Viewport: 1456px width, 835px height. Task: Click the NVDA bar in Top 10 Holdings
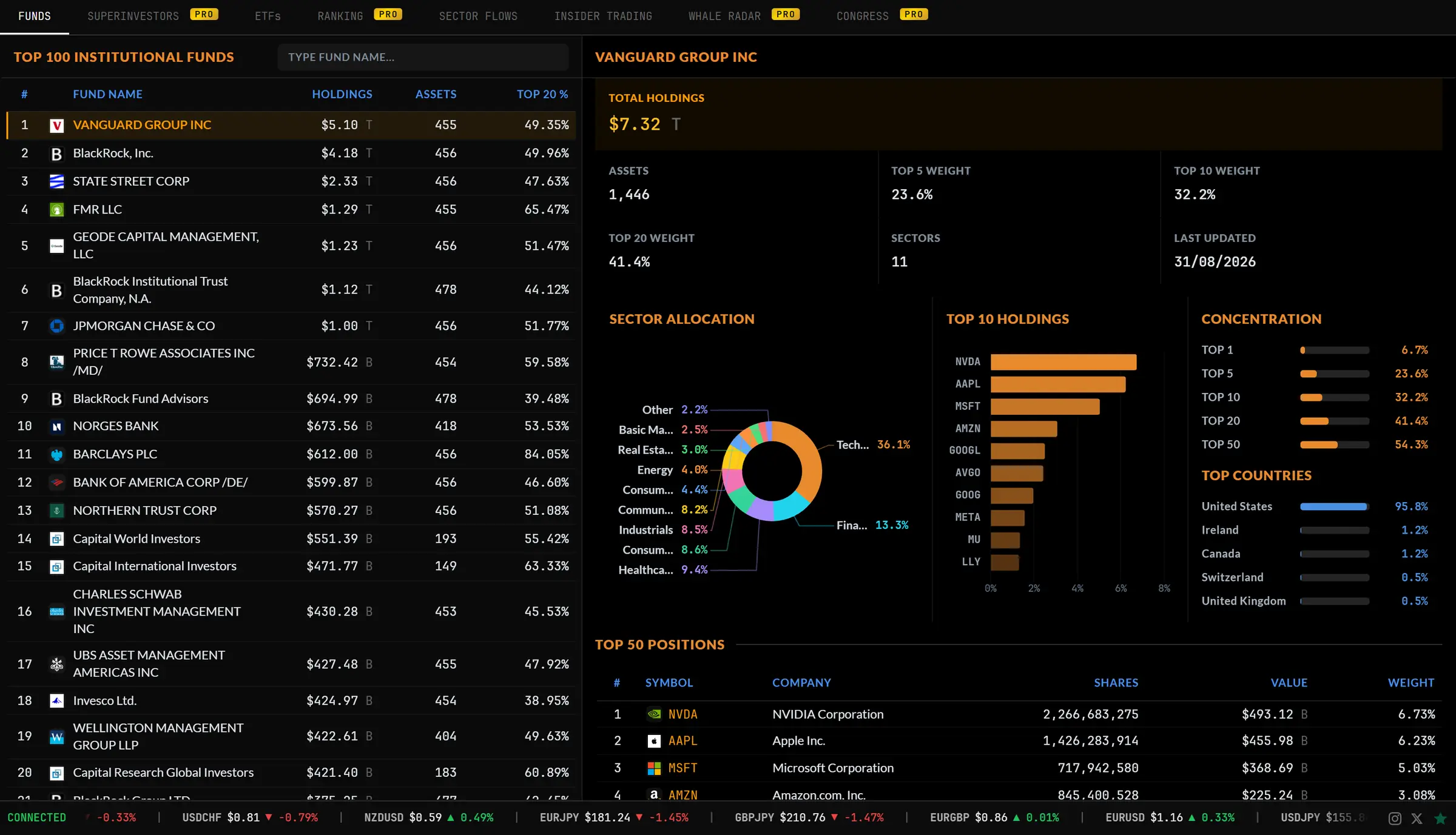[x=1063, y=362]
